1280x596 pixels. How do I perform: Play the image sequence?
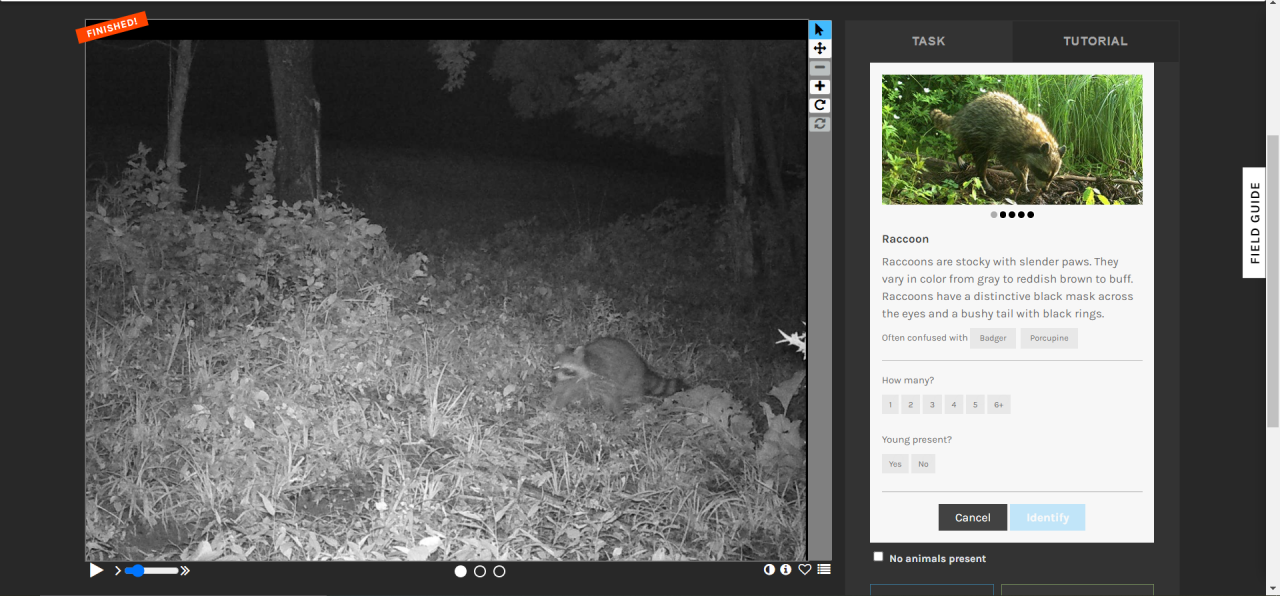click(97, 570)
